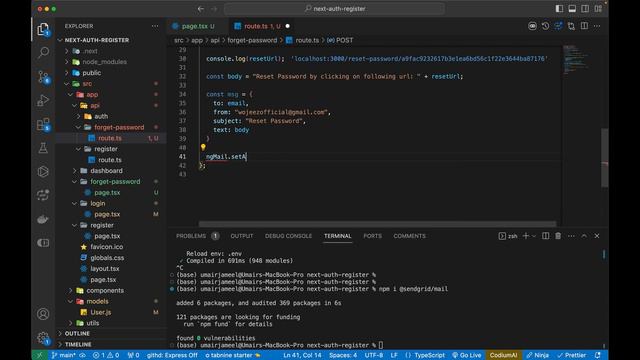Toggle primary sidebar layout button
The image size is (640, 360).
point(559,9)
